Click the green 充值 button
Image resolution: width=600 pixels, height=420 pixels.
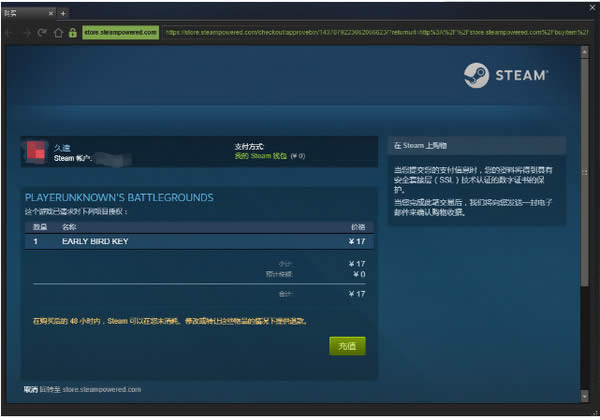click(x=347, y=346)
